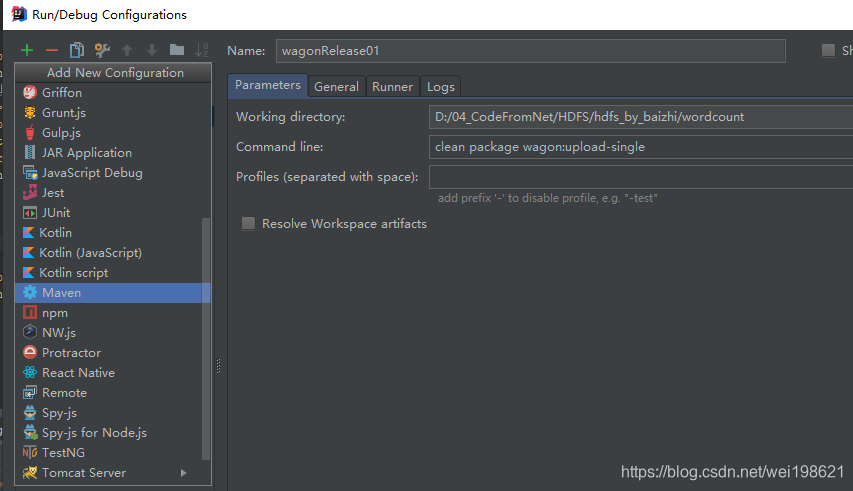Viewport: 853px width, 491px height.
Task: Select JUnit configuration type
Action: (113, 213)
